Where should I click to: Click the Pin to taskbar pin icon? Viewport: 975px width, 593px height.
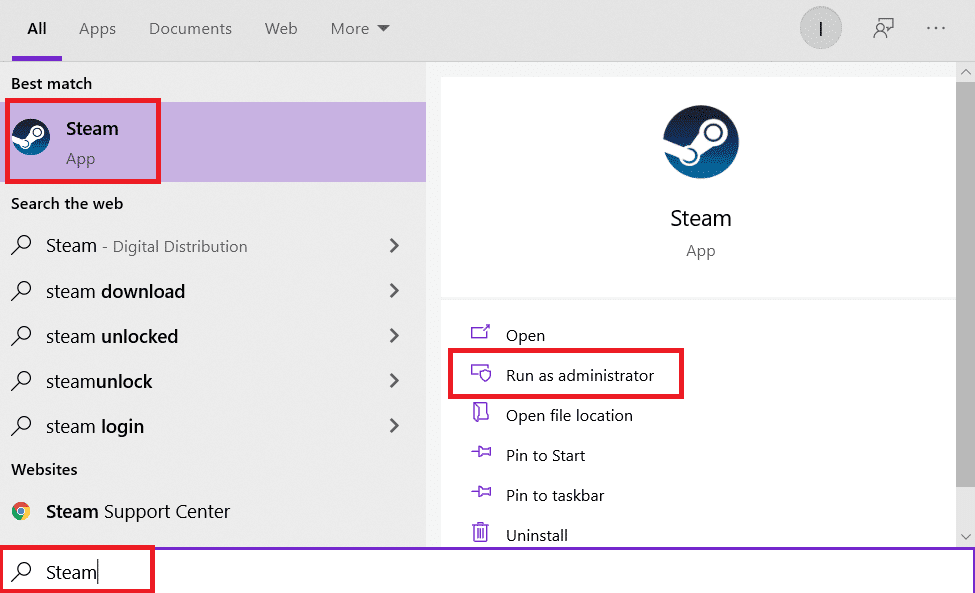click(x=482, y=494)
